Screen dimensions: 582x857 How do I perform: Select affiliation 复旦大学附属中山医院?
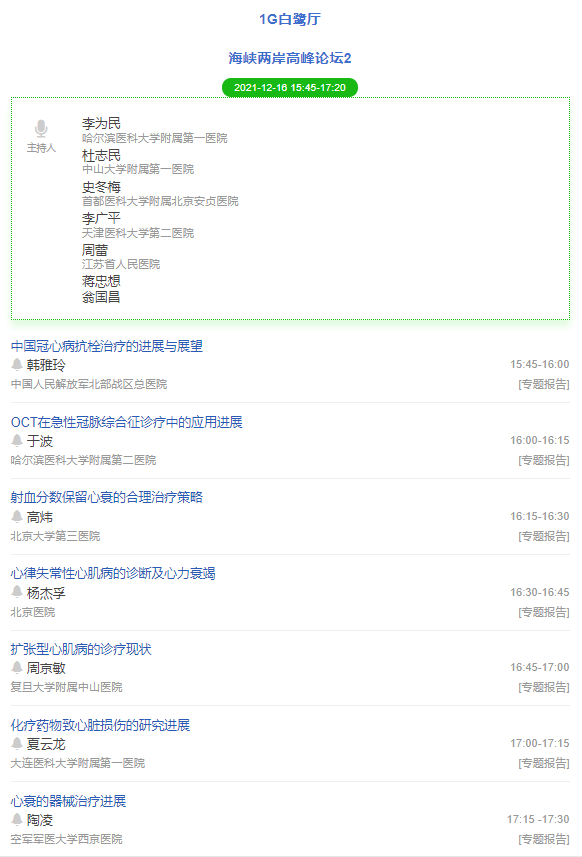(66, 687)
